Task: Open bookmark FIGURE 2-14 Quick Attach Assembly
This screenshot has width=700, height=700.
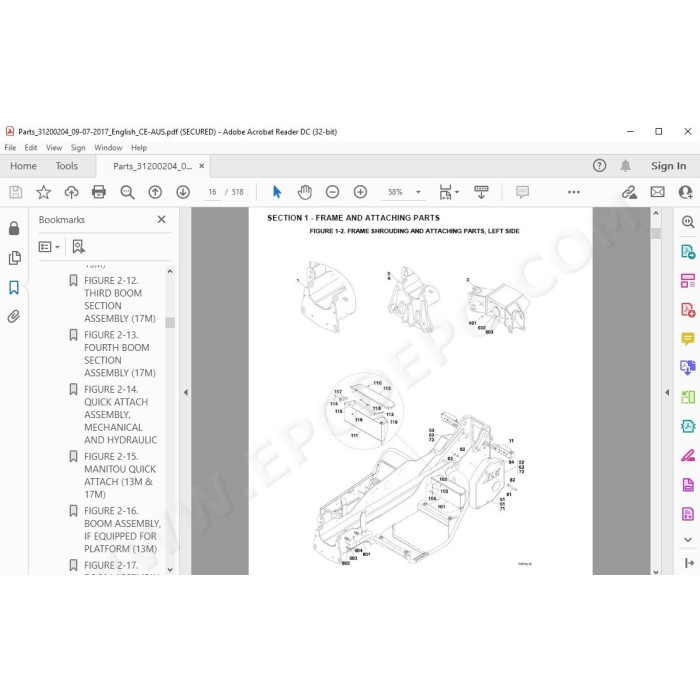Action: tap(121, 414)
